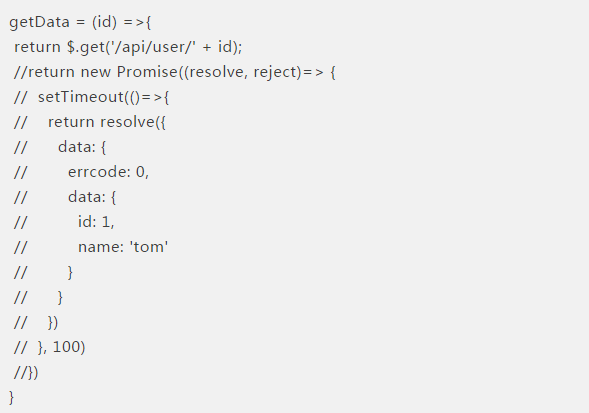Click the '//})' comment line
Viewport: 589px width, 413px height.
26,372
